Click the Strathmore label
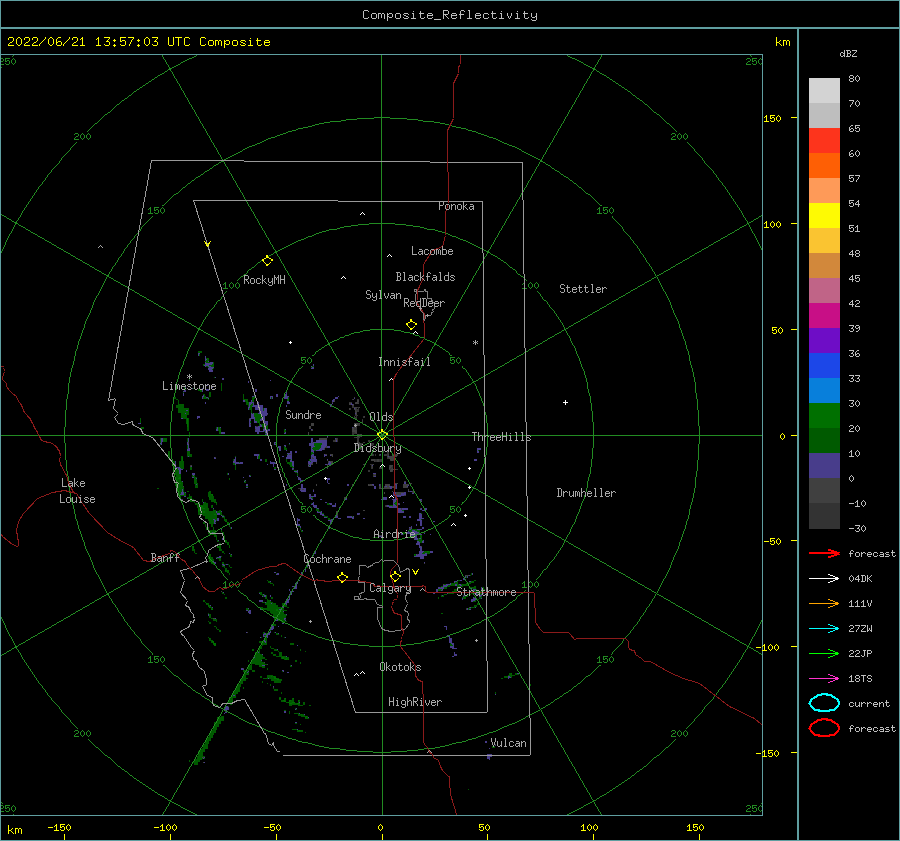This screenshot has height=841, width=900. [x=487, y=592]
